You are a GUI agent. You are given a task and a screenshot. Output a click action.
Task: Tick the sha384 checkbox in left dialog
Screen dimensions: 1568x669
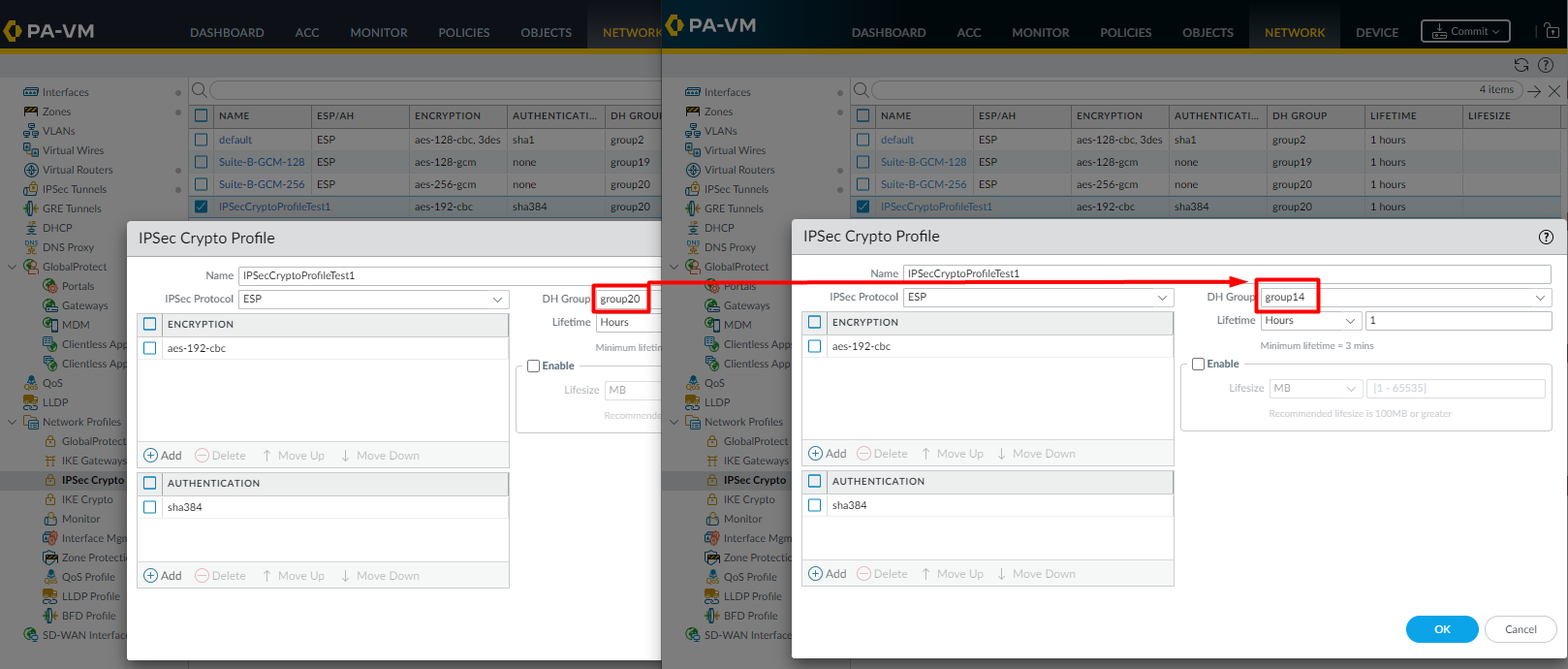click(x=150, y=507)
